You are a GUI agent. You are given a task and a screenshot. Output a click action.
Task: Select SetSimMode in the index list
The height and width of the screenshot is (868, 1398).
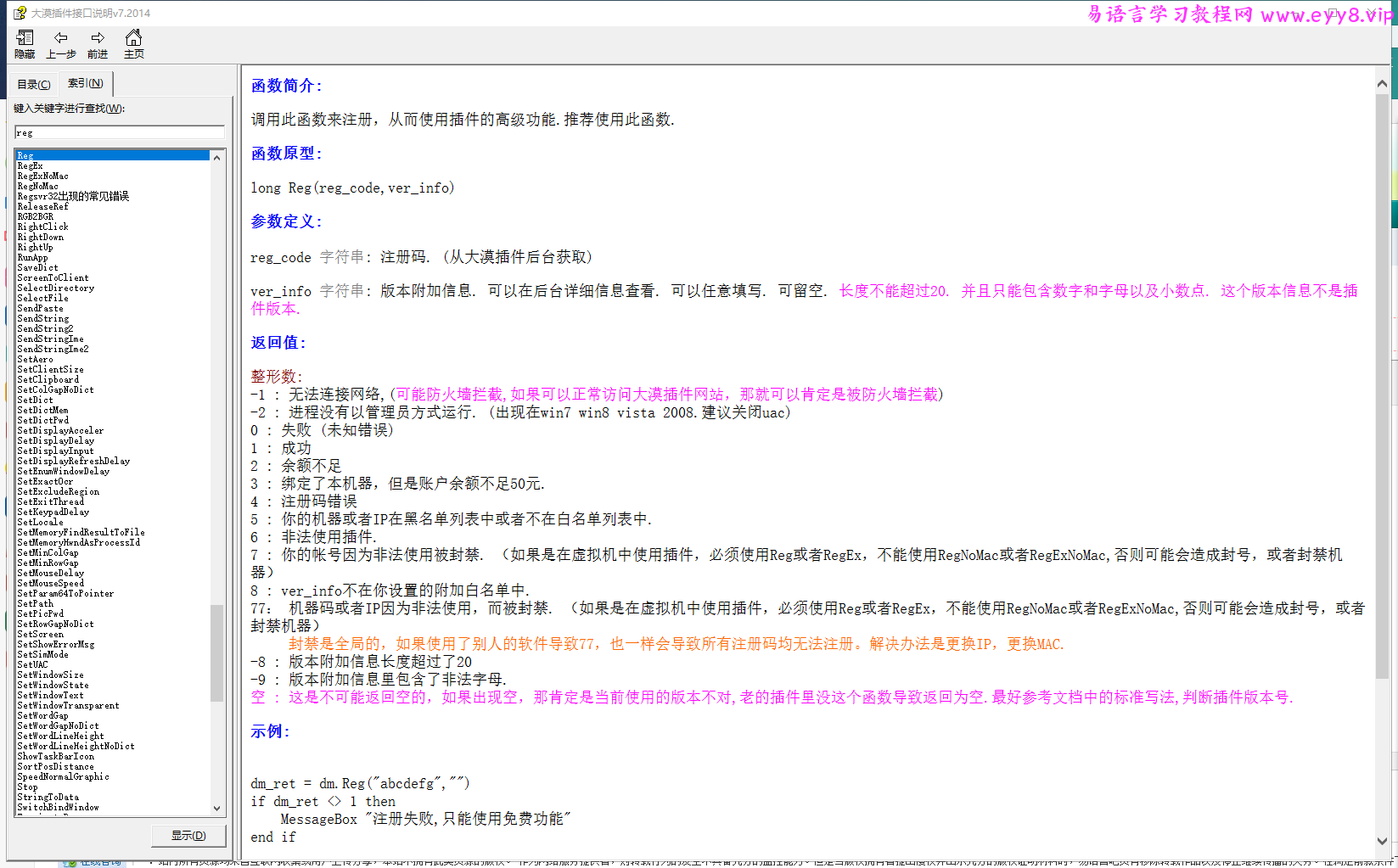pyautogui.click(x=42, y=654)
